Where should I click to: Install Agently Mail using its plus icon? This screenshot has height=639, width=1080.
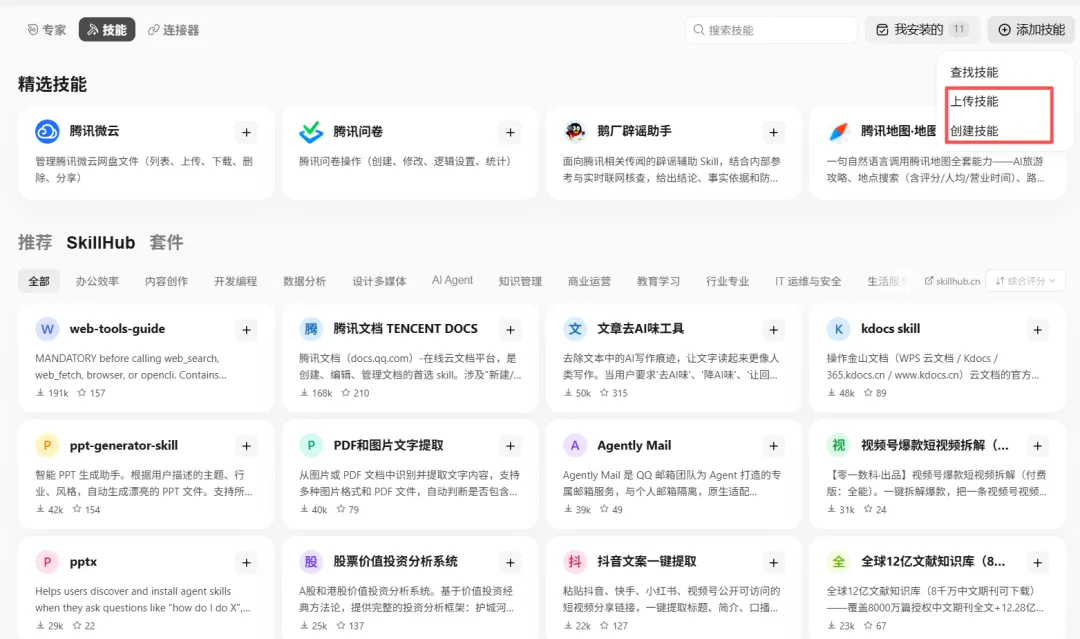773,446
